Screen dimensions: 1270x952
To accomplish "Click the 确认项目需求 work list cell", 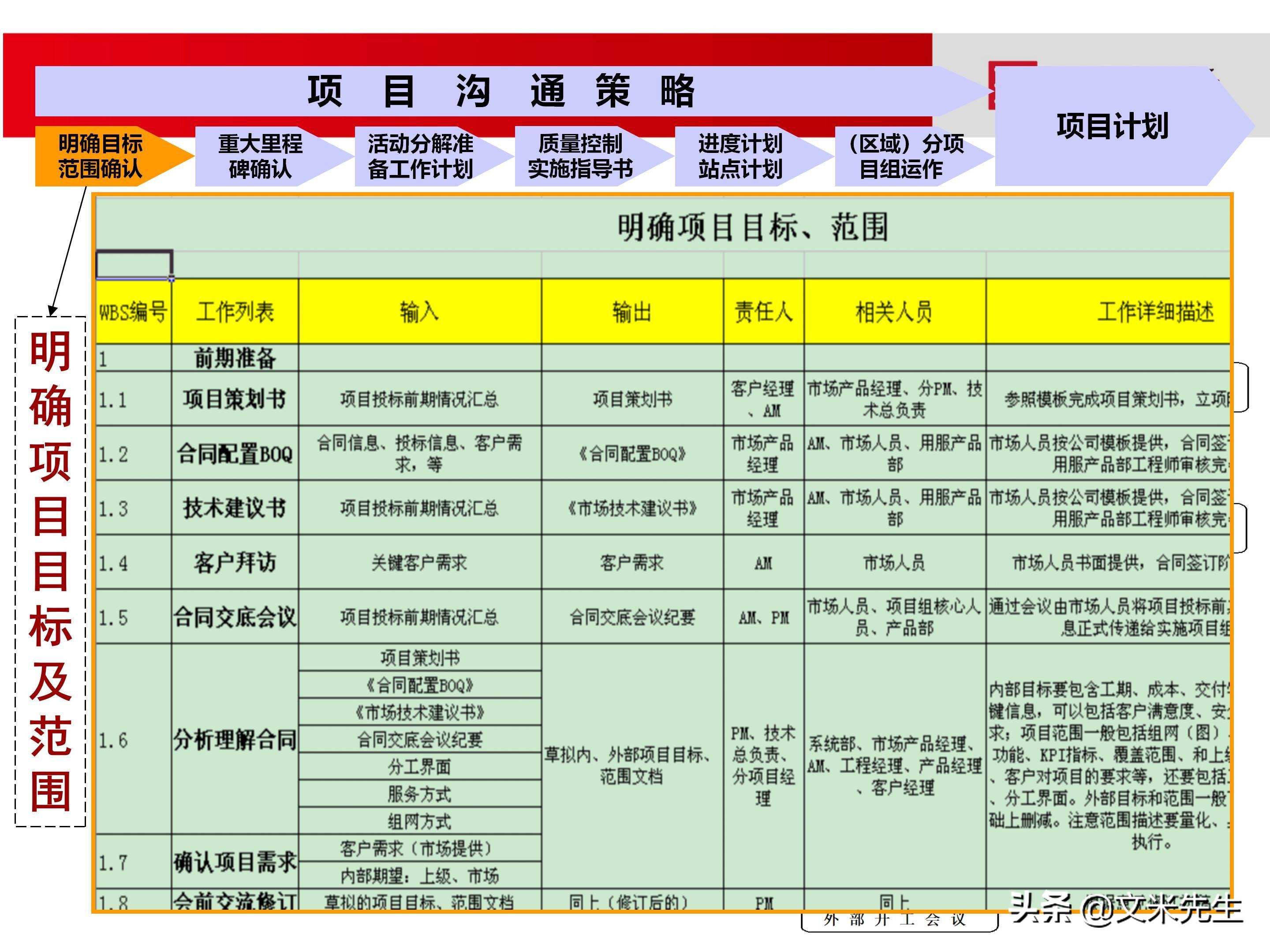I will pyautogui.click(x=235, y=861).
